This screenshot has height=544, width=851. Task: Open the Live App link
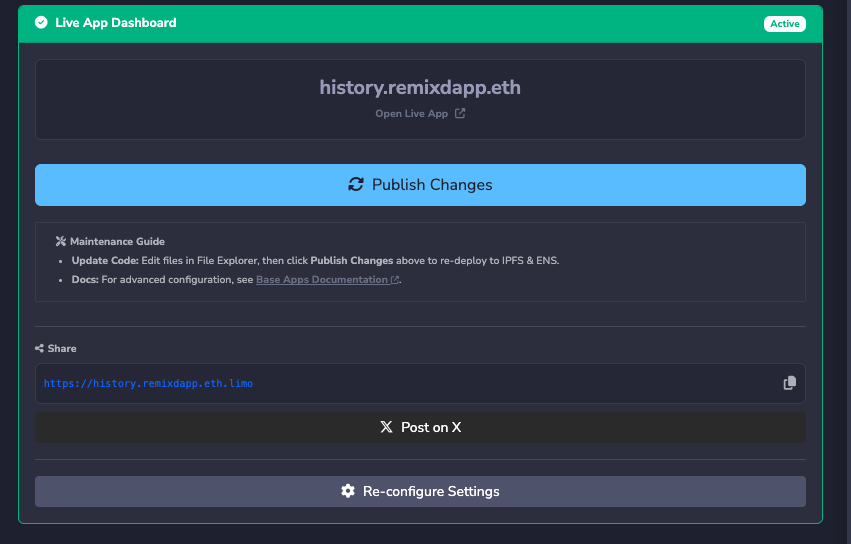click(420, 113)
